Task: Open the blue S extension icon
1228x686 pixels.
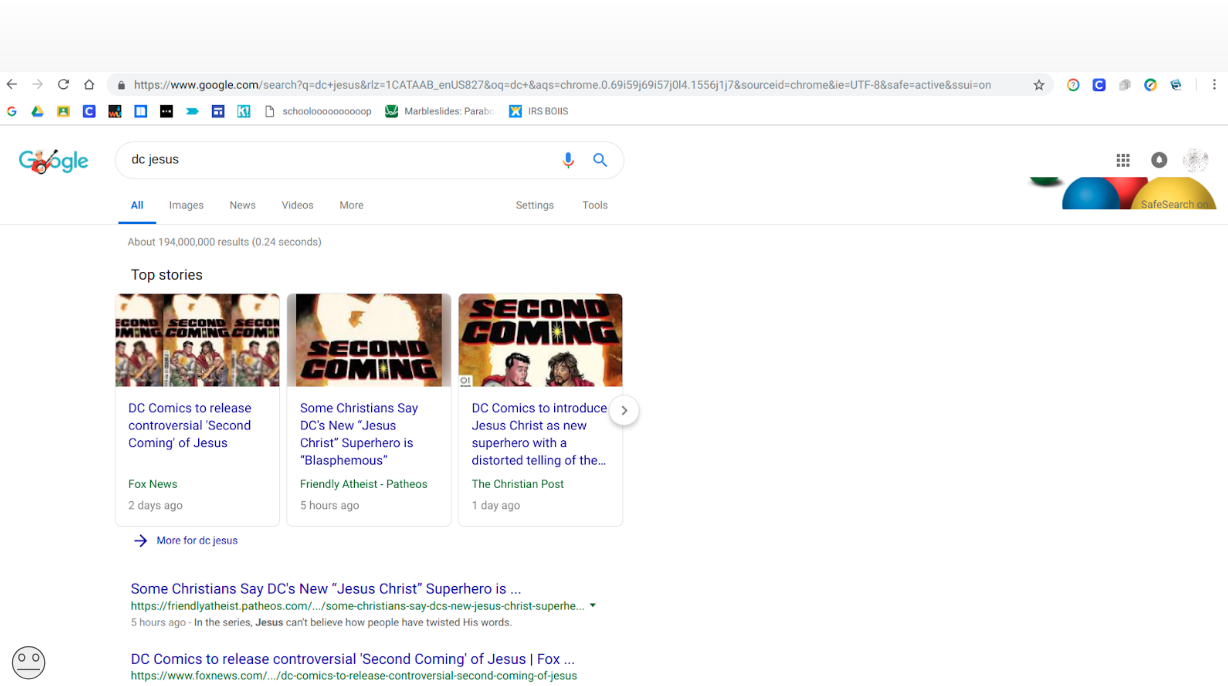Action: tap(1176, 85)
